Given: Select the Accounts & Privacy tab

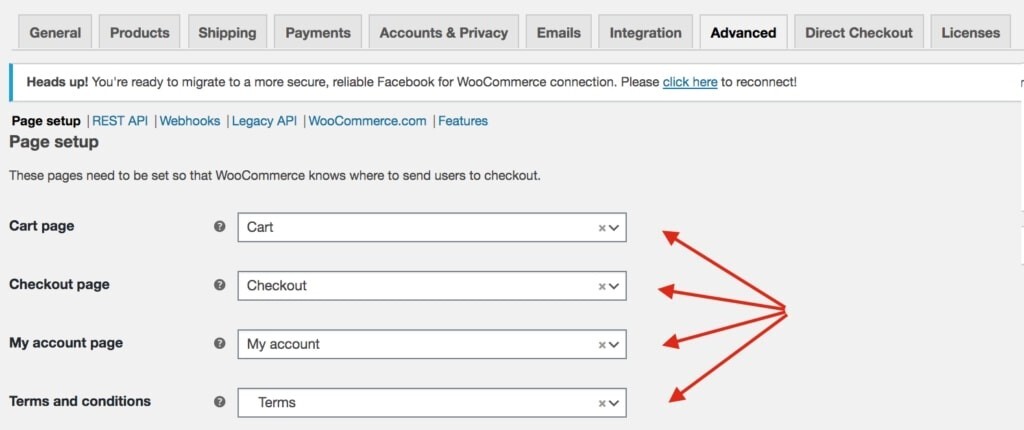Looking at the screenshot, I should point(443,32).
